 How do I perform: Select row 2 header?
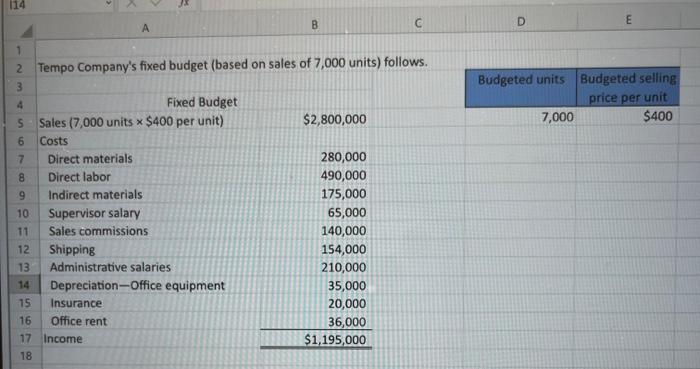19,68
